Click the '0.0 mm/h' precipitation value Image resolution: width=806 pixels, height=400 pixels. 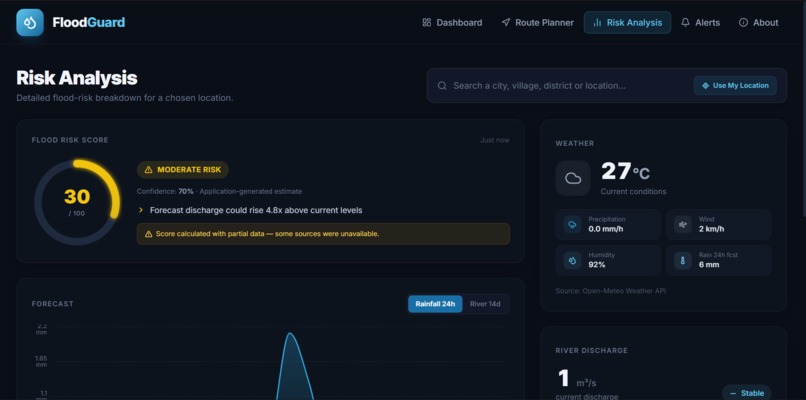tap(606, 229)
